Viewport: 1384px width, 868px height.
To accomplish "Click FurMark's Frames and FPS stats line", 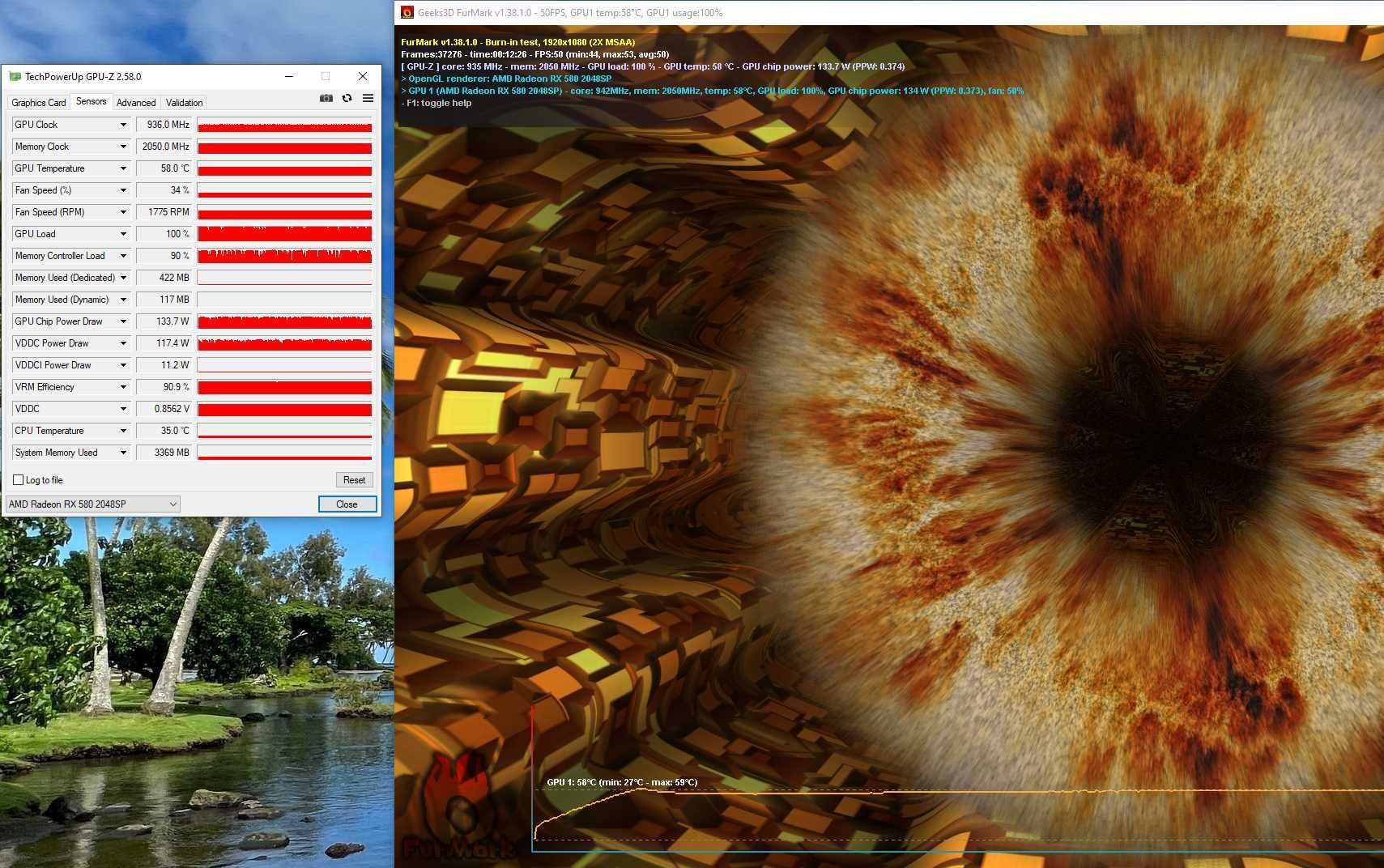I will [534, 54].
